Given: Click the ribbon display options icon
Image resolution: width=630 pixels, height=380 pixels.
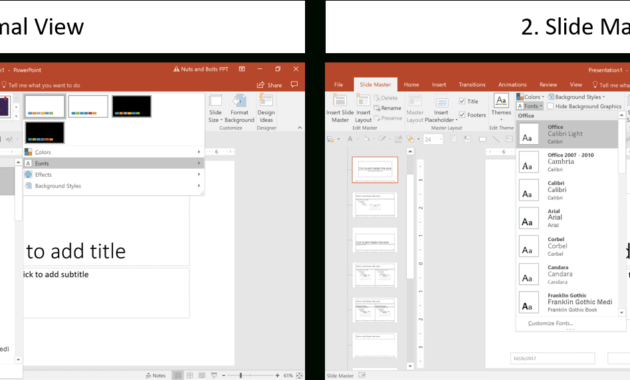Looking at the screenshot, I should [242, 69].
